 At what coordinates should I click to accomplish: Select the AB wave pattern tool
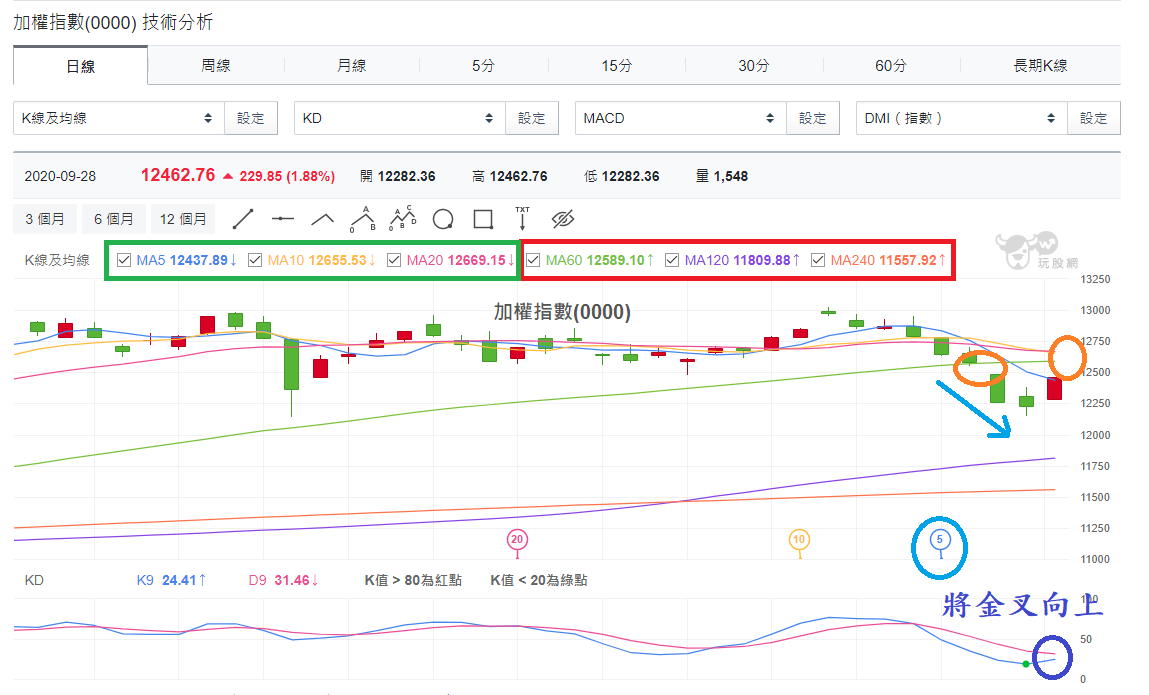[363, 218]
